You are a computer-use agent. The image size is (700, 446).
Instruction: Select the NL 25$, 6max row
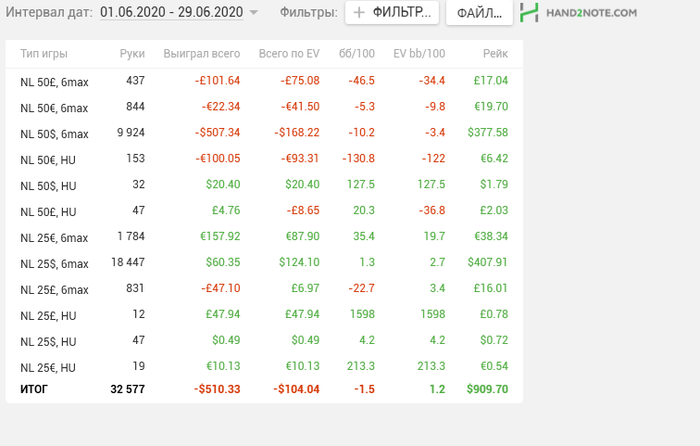pyautogui.click(x=54, y=263)
